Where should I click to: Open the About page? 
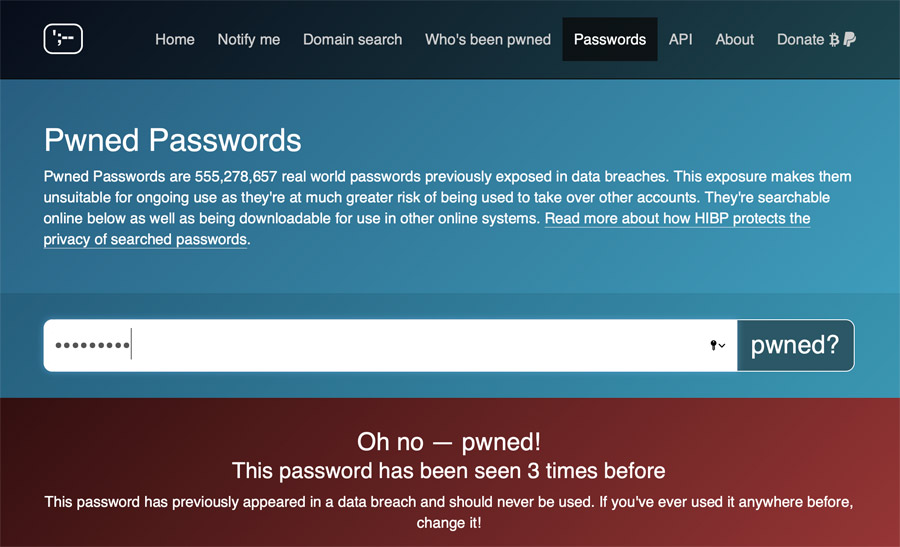(734, 39)
